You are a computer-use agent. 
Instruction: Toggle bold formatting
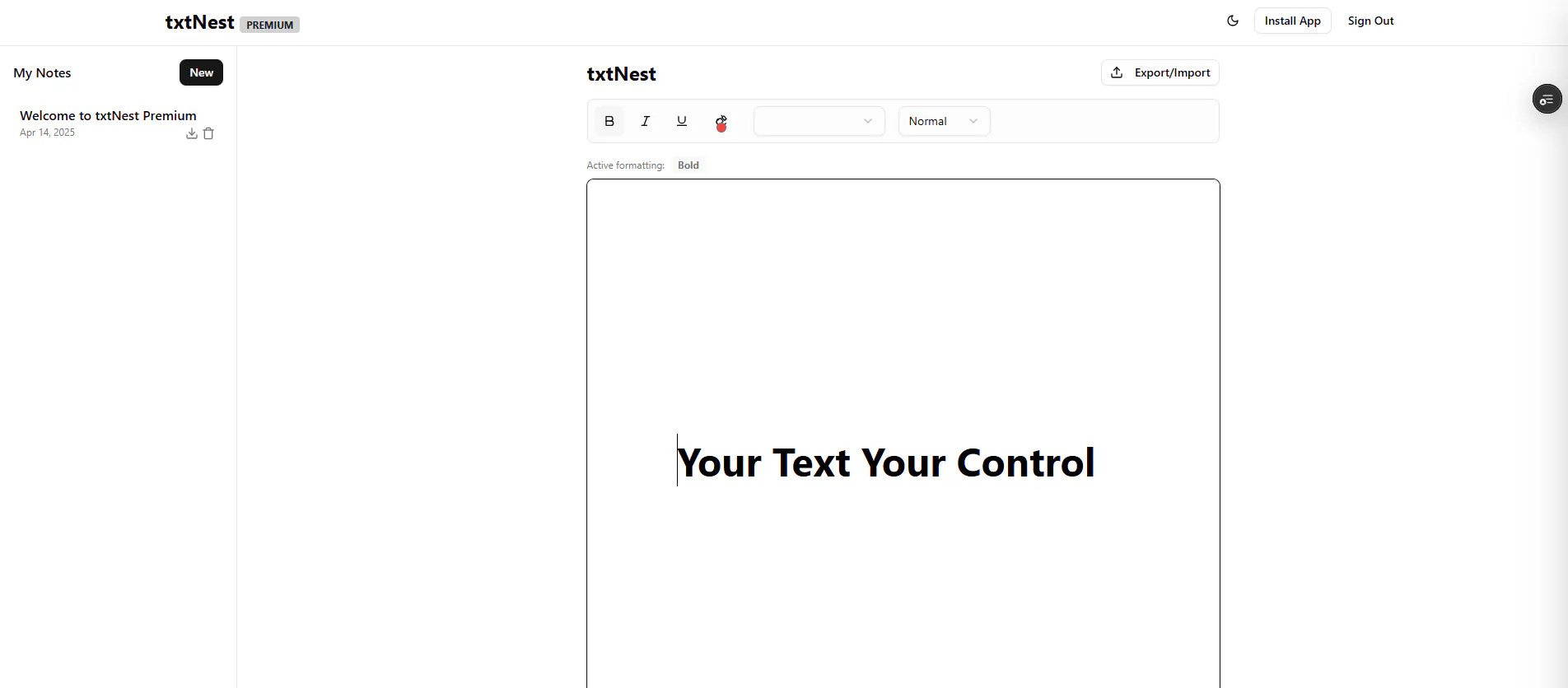(x=609, y=121)
